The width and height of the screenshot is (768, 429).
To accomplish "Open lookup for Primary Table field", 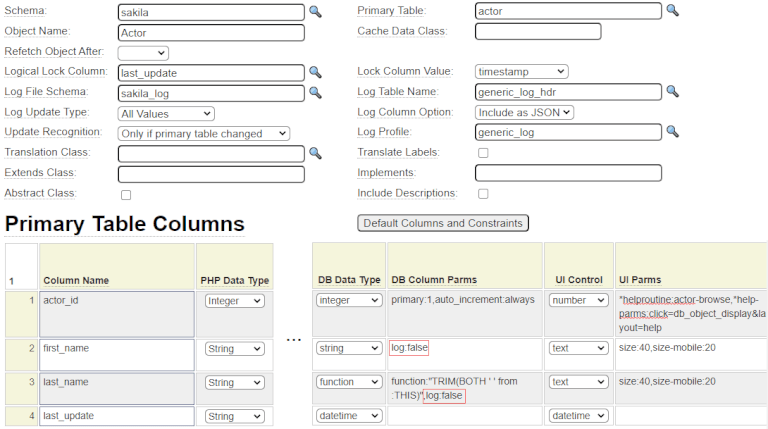I will pos(672,11).
